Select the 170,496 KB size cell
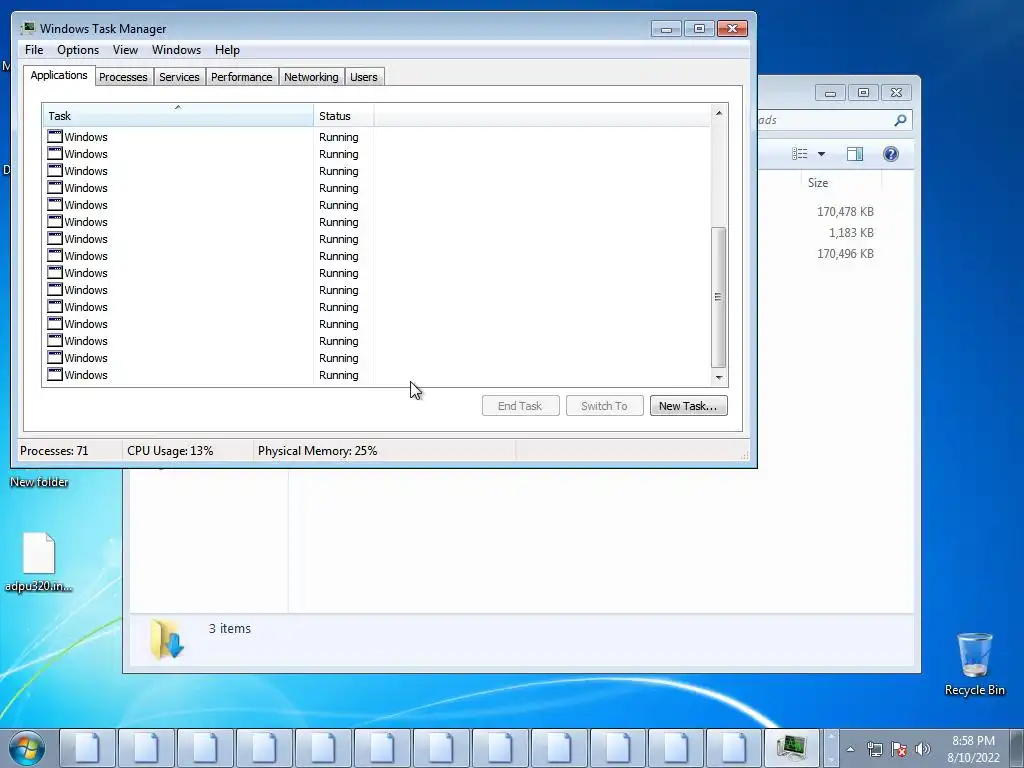Screen dimensions: 1024x768 [845, 253]
